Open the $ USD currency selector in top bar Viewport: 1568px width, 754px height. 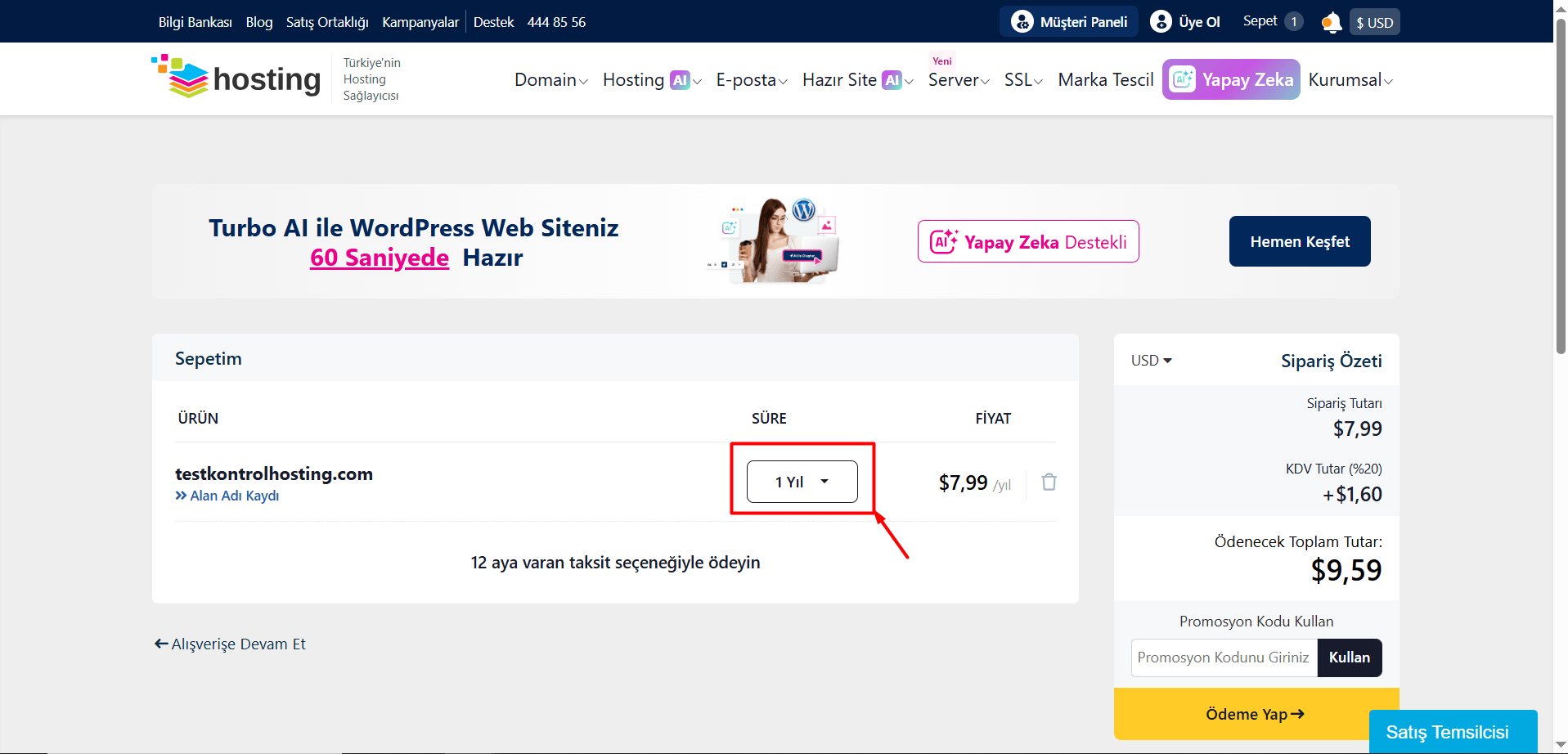click(1374, 22)
